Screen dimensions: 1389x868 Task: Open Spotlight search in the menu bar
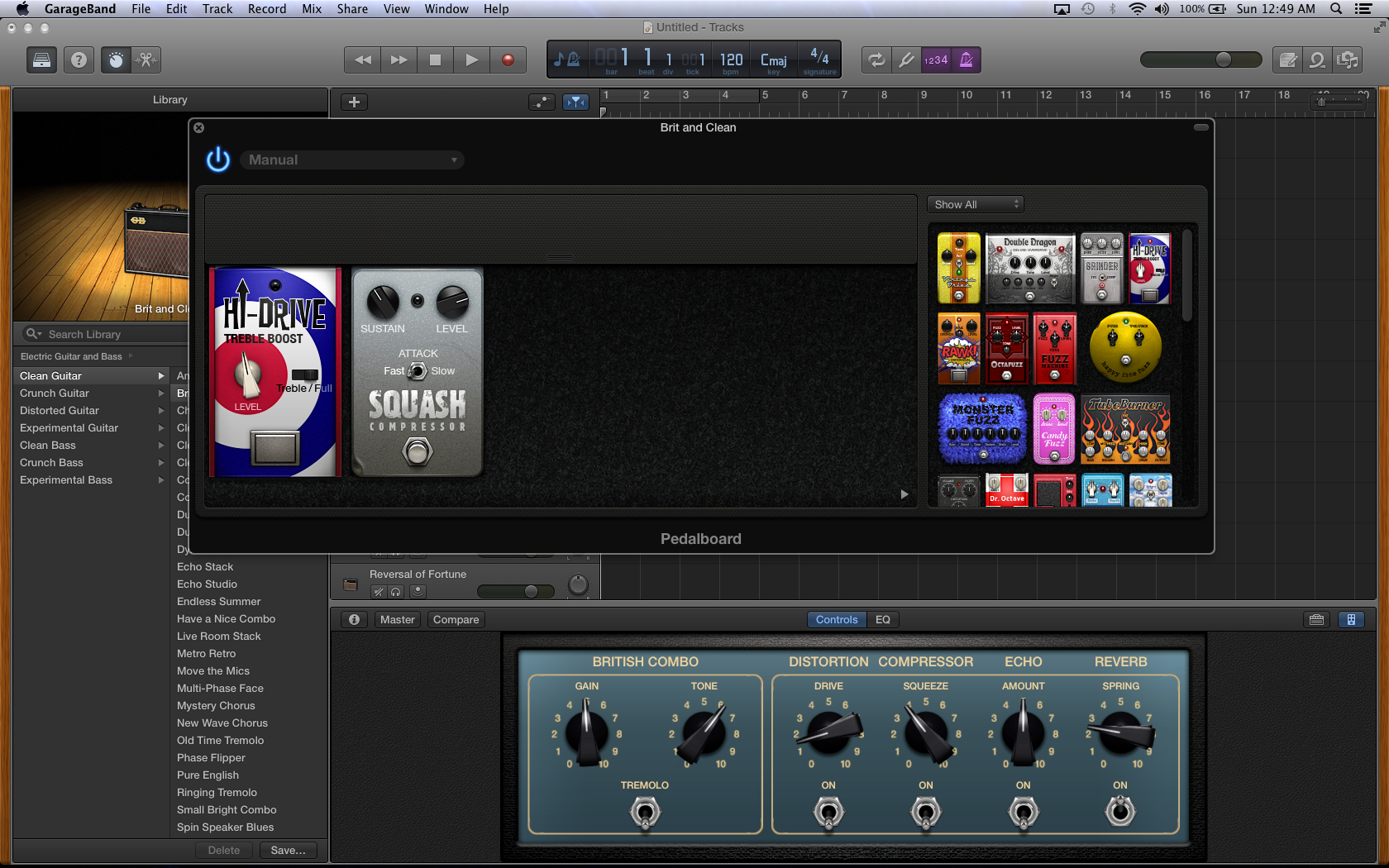(1336, 8)
